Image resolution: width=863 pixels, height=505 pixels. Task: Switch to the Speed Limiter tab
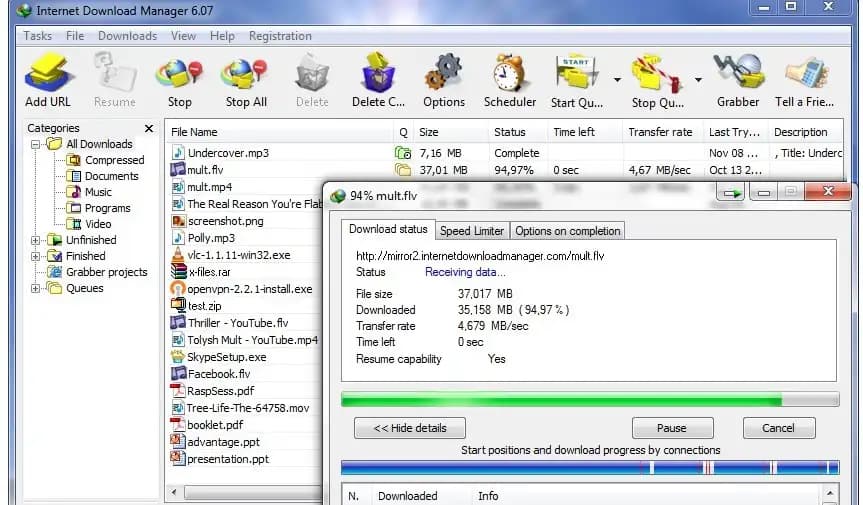click(x=474, y=231)
